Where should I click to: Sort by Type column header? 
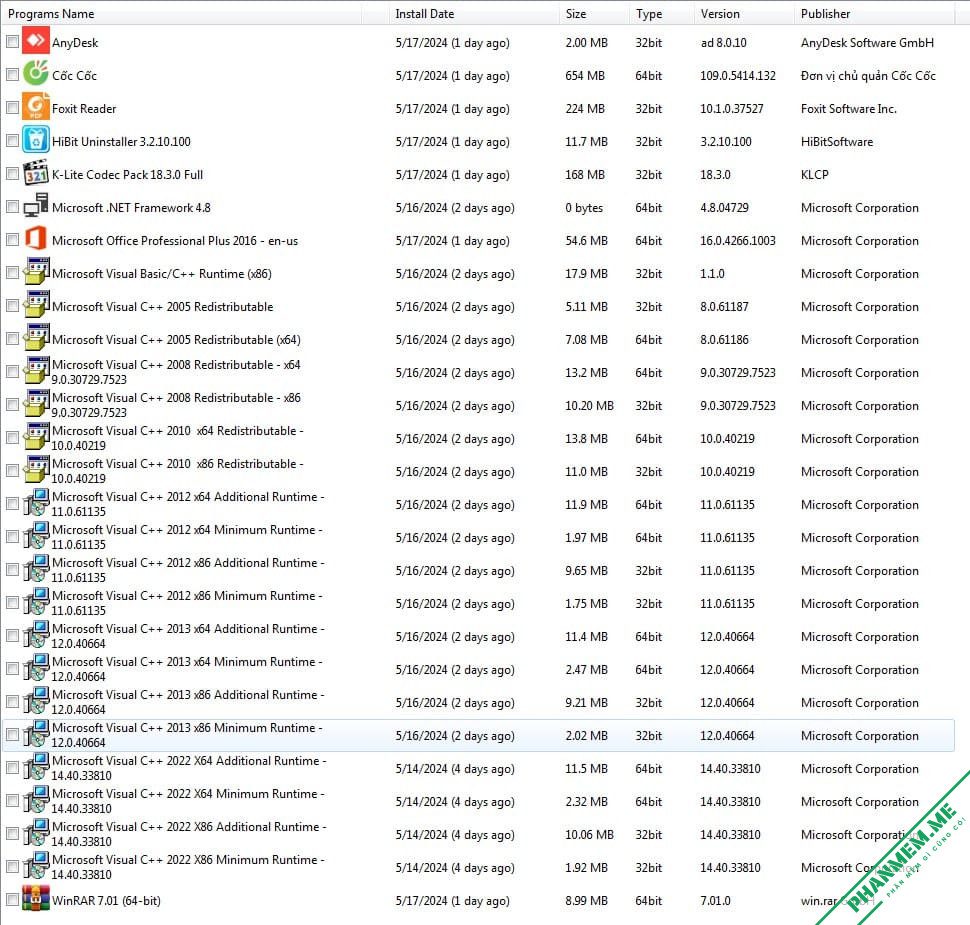click(x=661, y=14)
